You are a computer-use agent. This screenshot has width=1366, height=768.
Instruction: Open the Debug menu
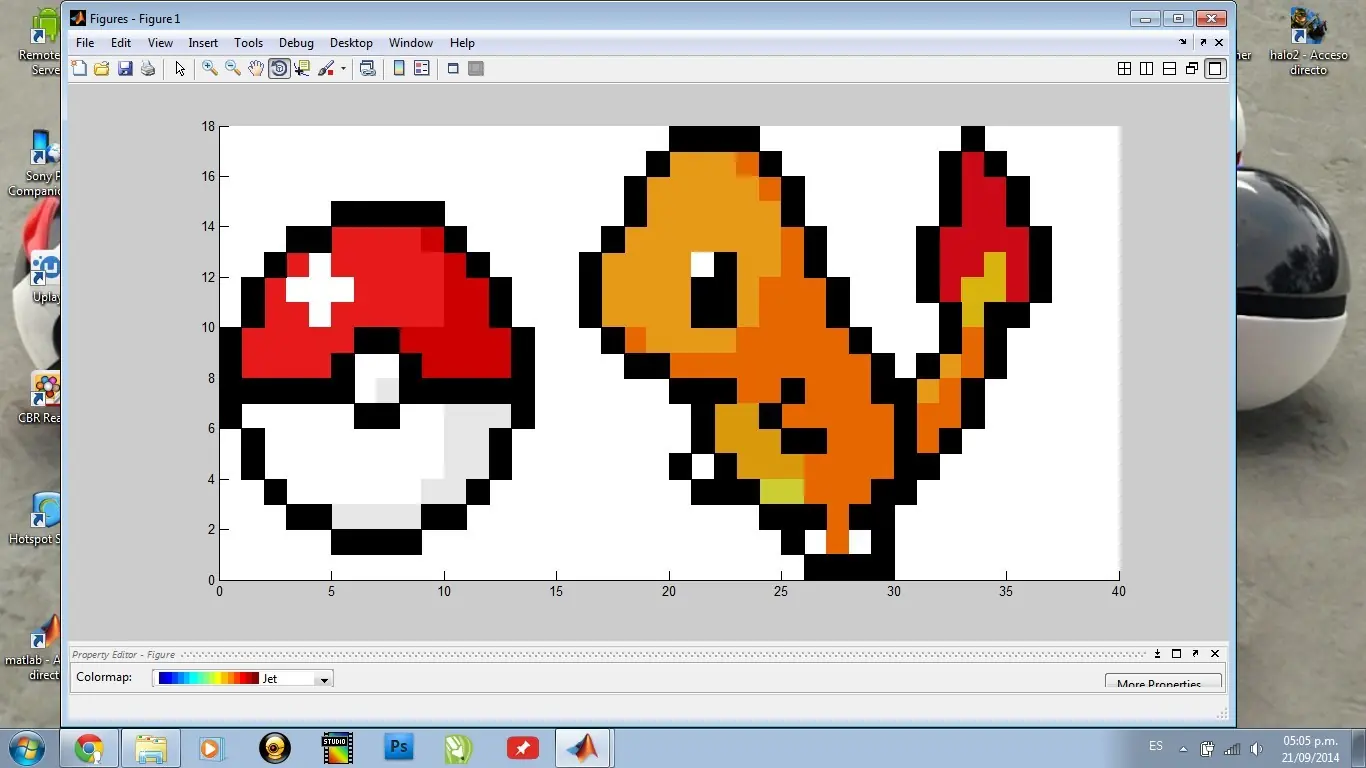tap(296, 43)
